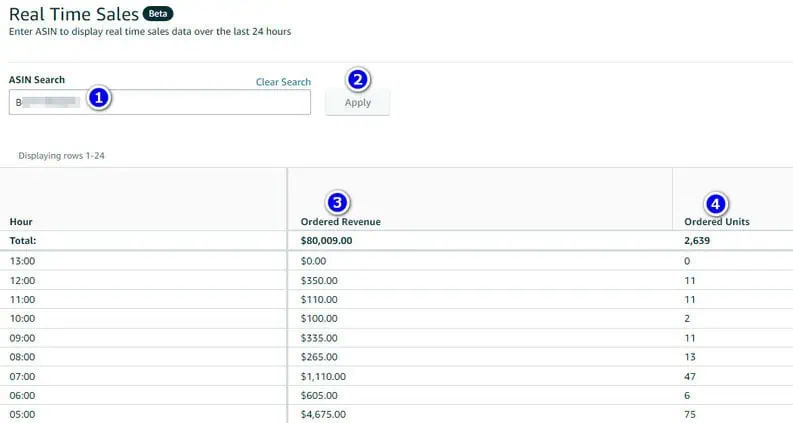Viewport: 793px width, 423px height.
Task: Click the units value 6
Action: (x=687, y=395)
